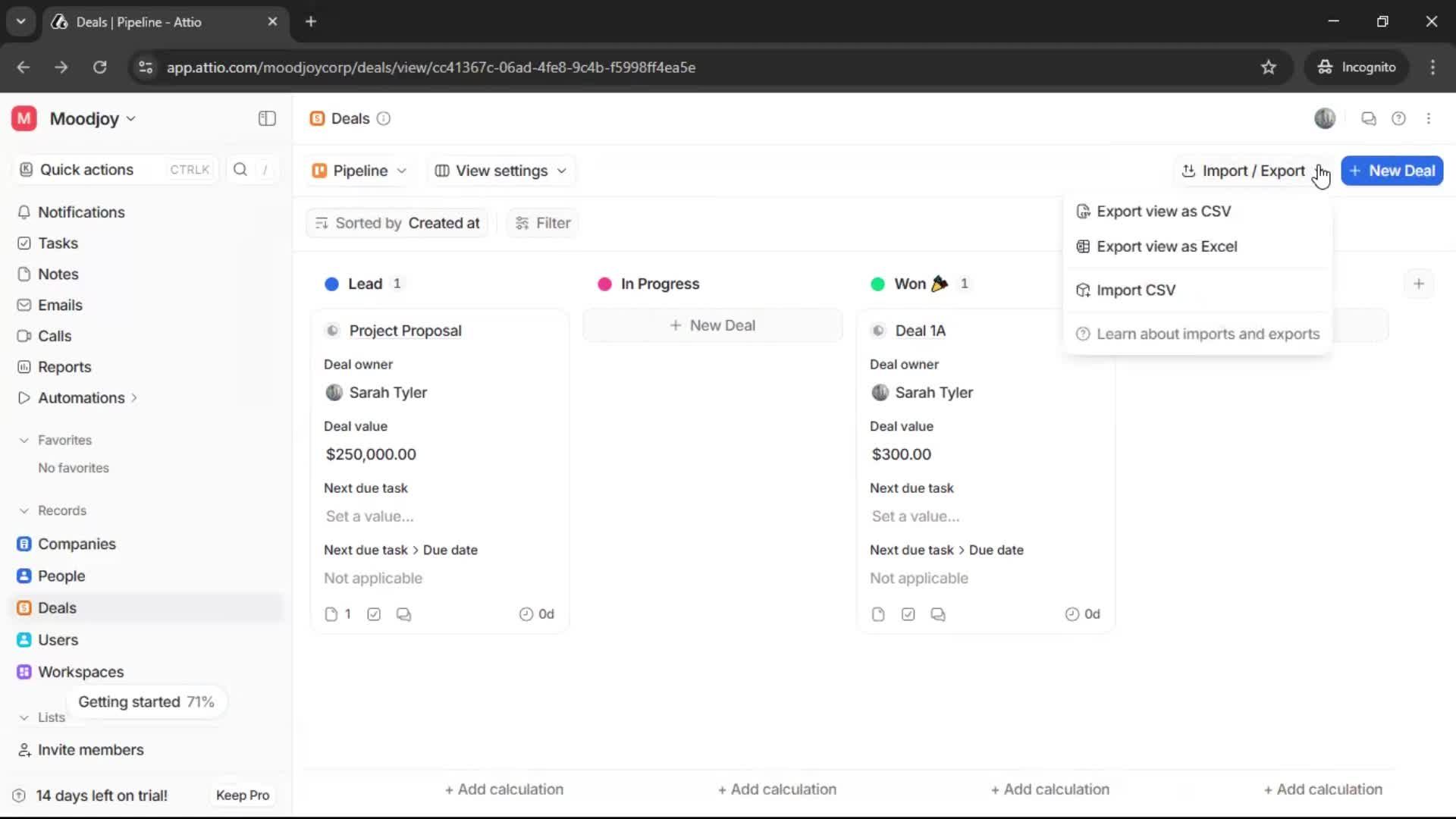Image resolution: width=1456 pixels, height=819 pixels.
Task: Collapse the Records section in sidebar
Action: click(x=24, y=510)
